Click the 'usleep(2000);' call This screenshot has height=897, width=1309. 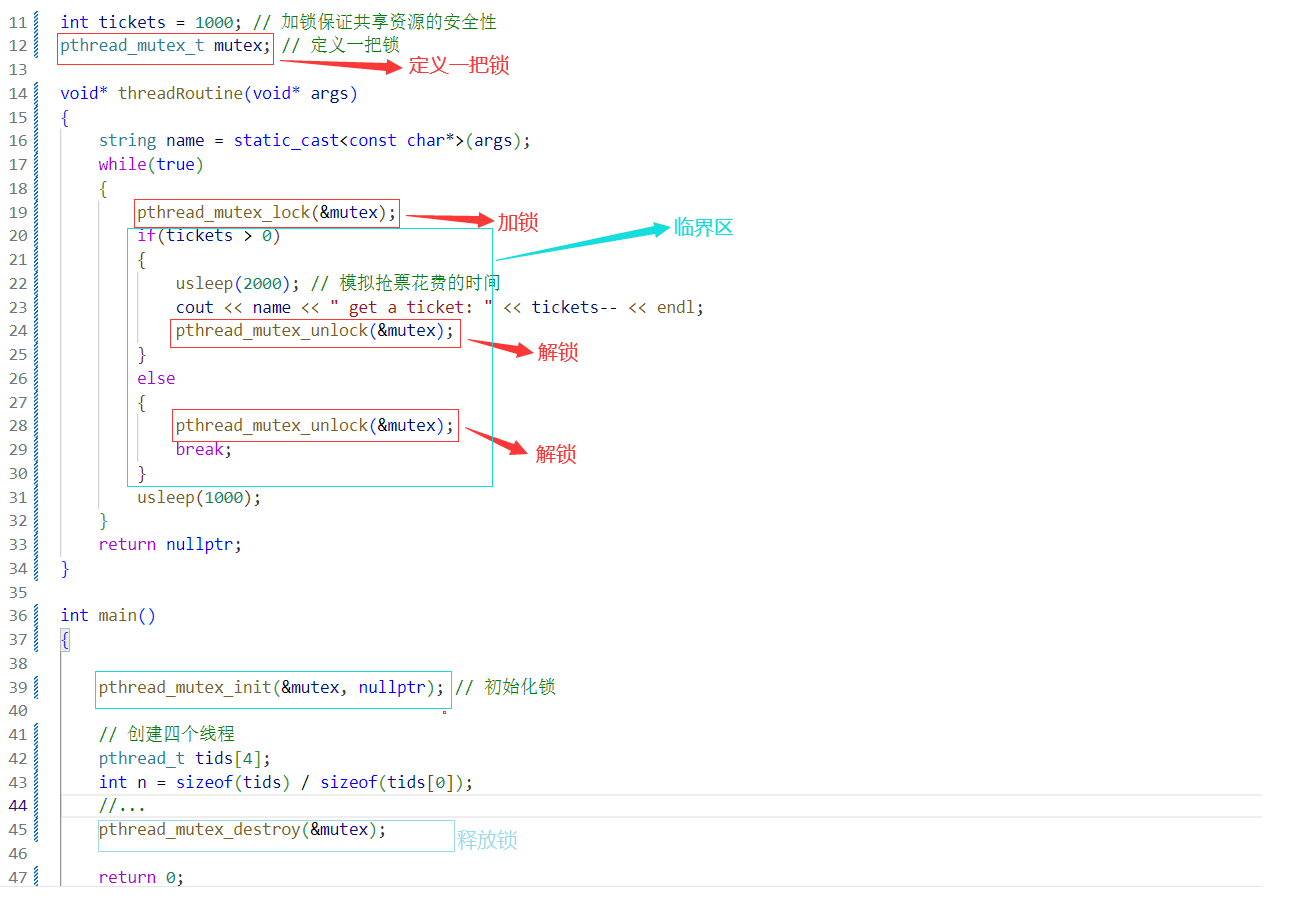coord(238,283)
